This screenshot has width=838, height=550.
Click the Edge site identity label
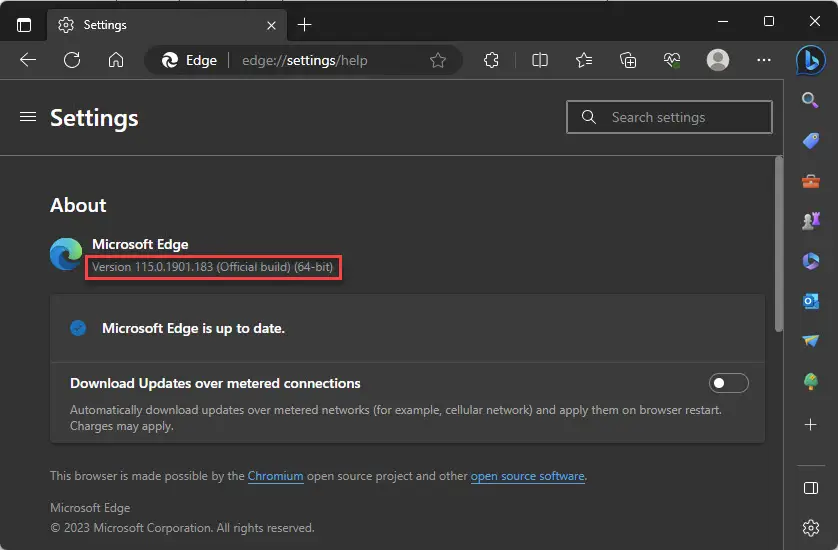click(x=190, y=60)
